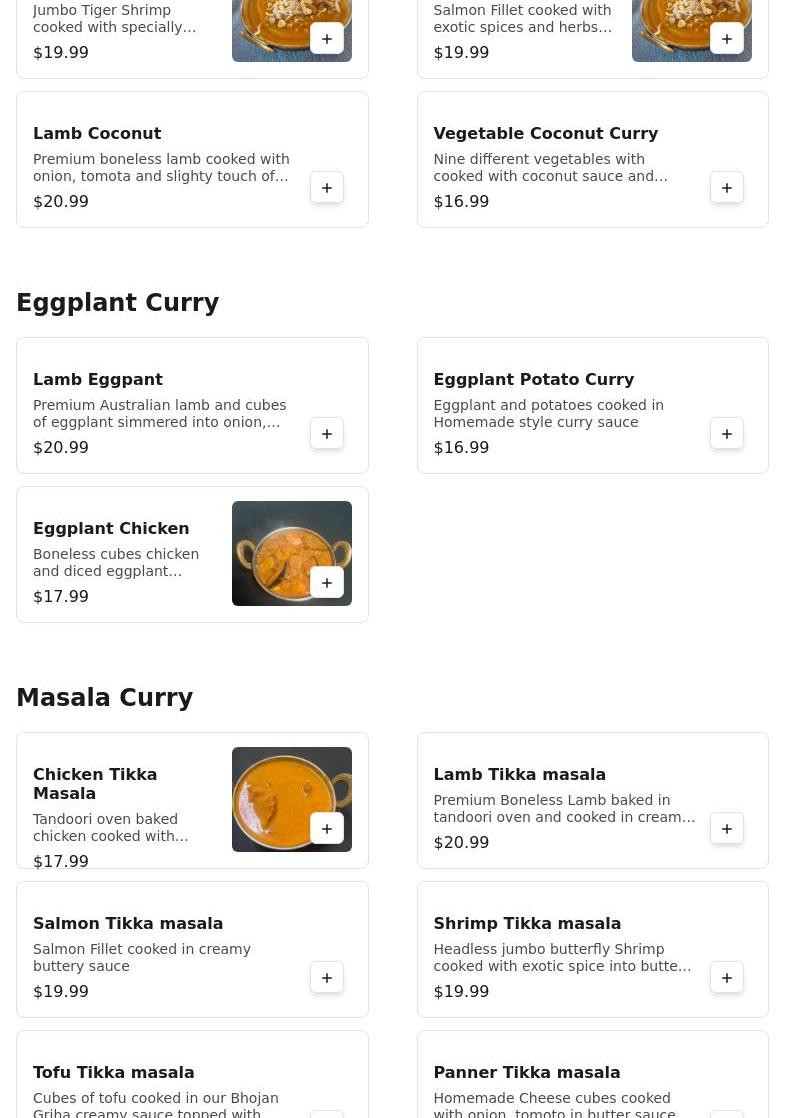
Task: Add Eggplant Potato Curry via plus icon
Action: (727, 434)
